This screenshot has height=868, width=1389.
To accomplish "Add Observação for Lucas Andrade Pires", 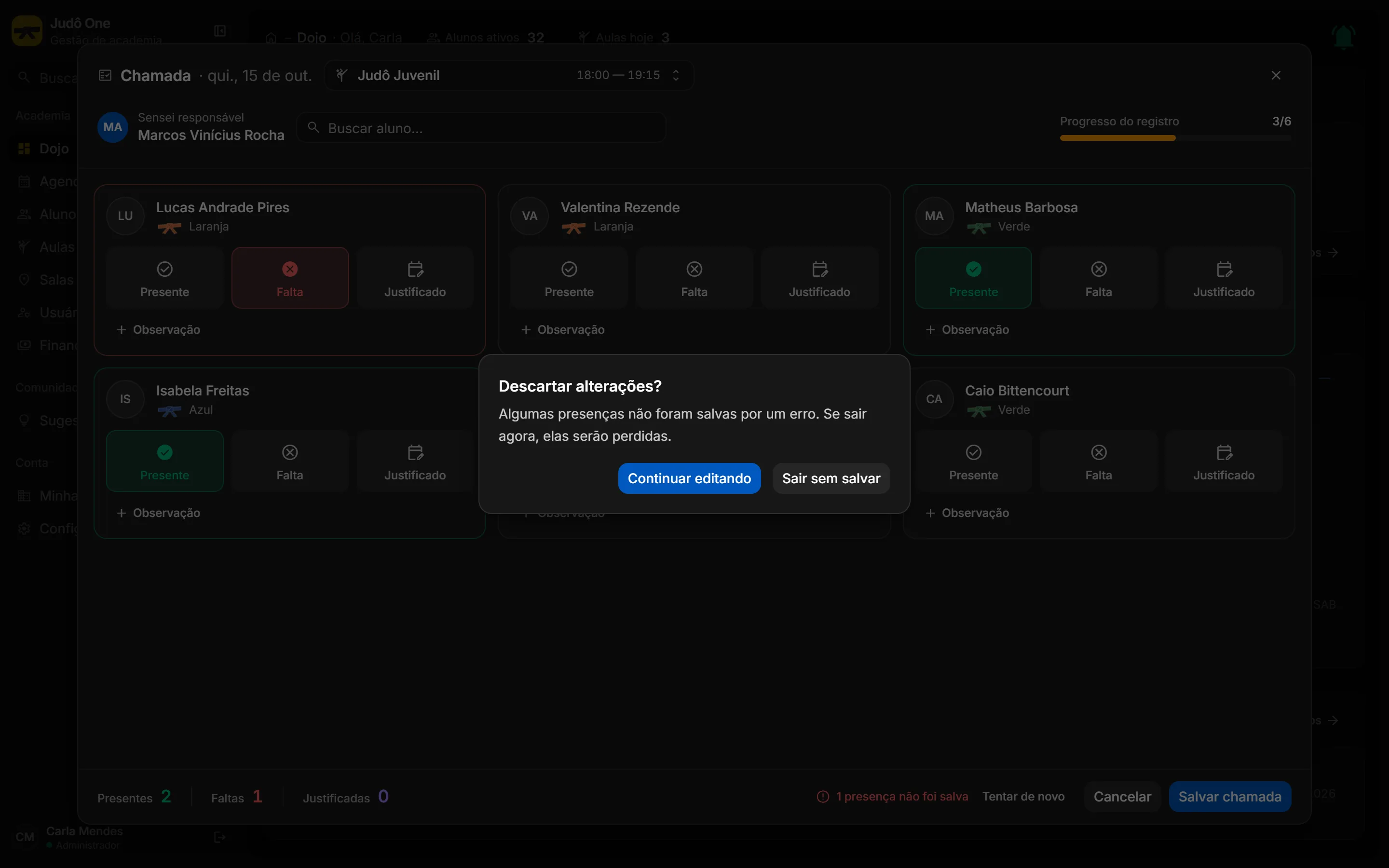I will [158, 329].
